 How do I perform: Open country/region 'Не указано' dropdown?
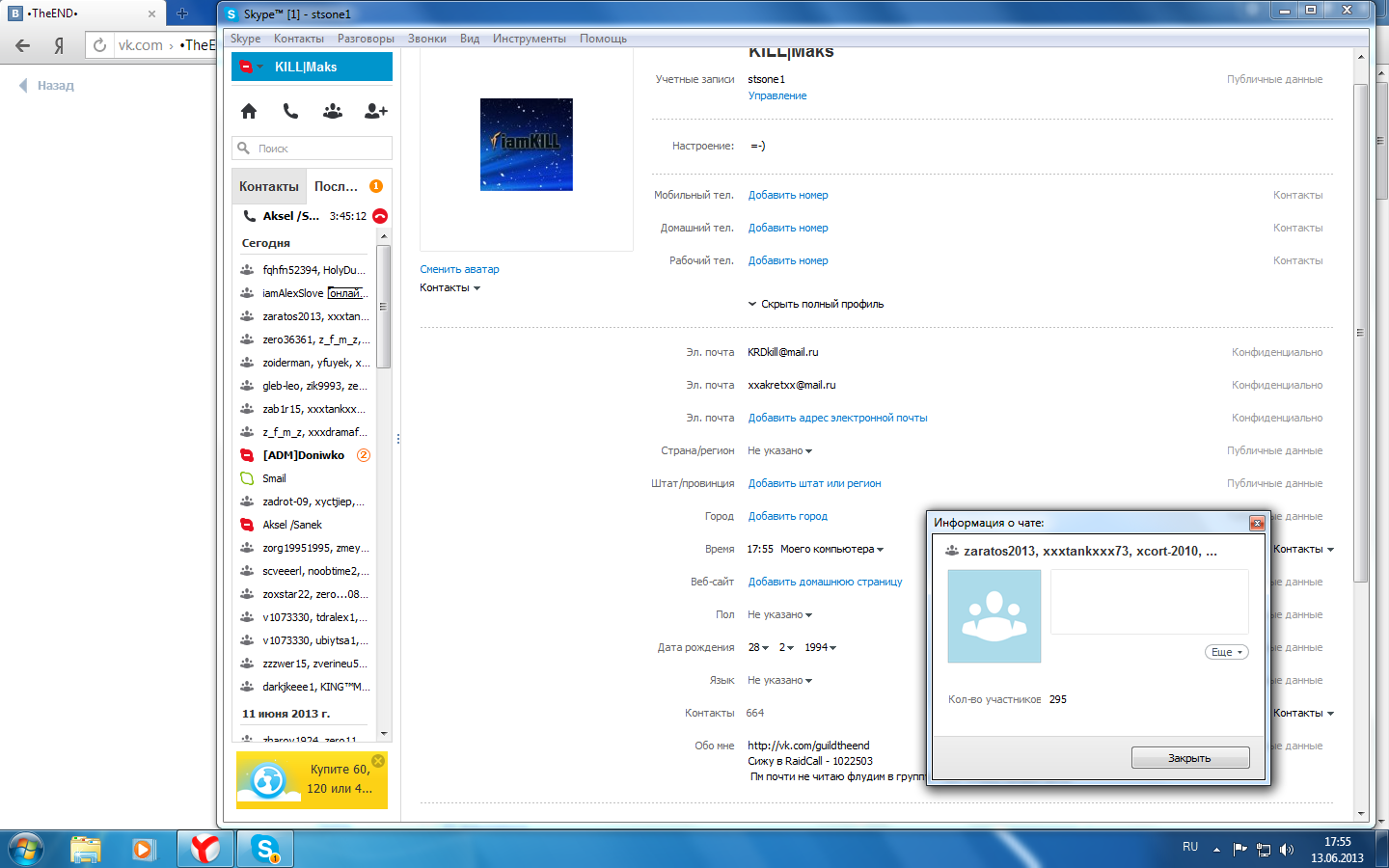(780, 450)
